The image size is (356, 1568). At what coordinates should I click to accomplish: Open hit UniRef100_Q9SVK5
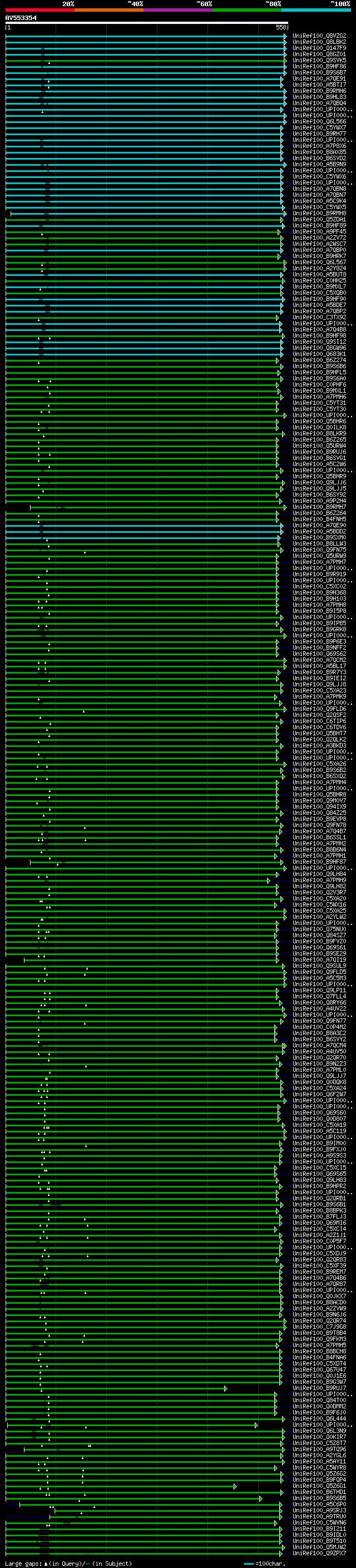[x=319, y=60]
